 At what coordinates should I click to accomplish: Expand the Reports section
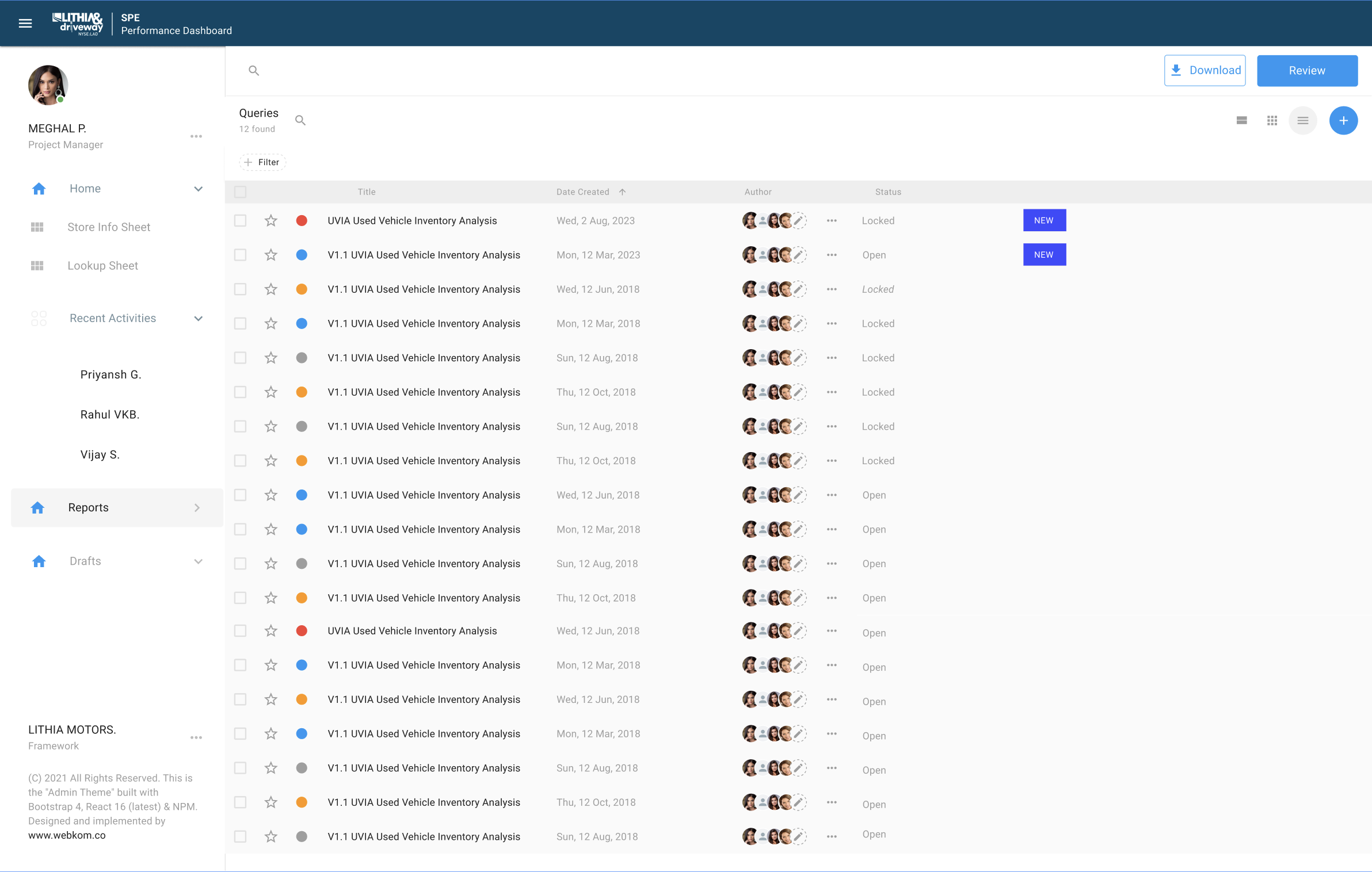[197, 507]
